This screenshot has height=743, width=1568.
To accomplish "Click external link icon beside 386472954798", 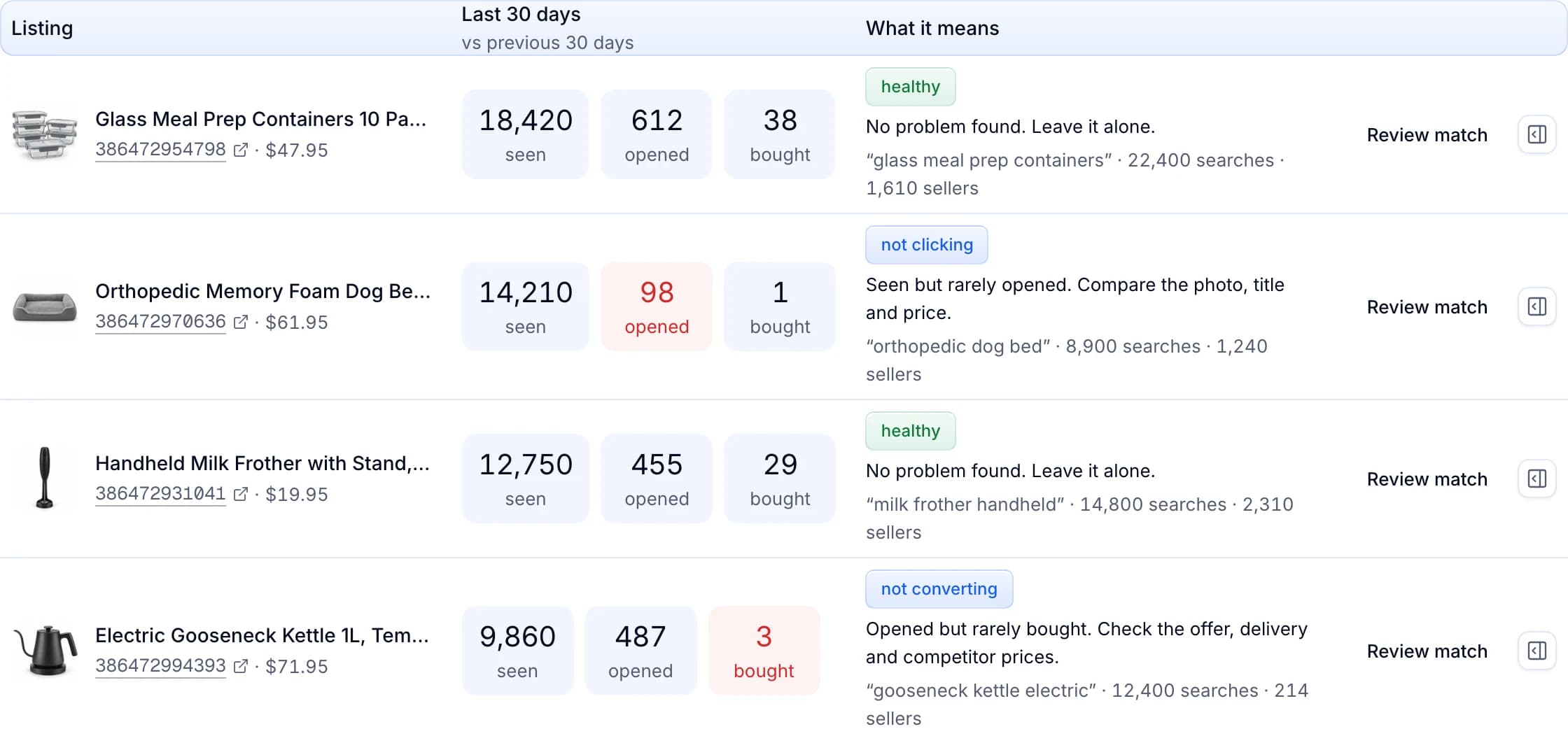I will [240, 150].
